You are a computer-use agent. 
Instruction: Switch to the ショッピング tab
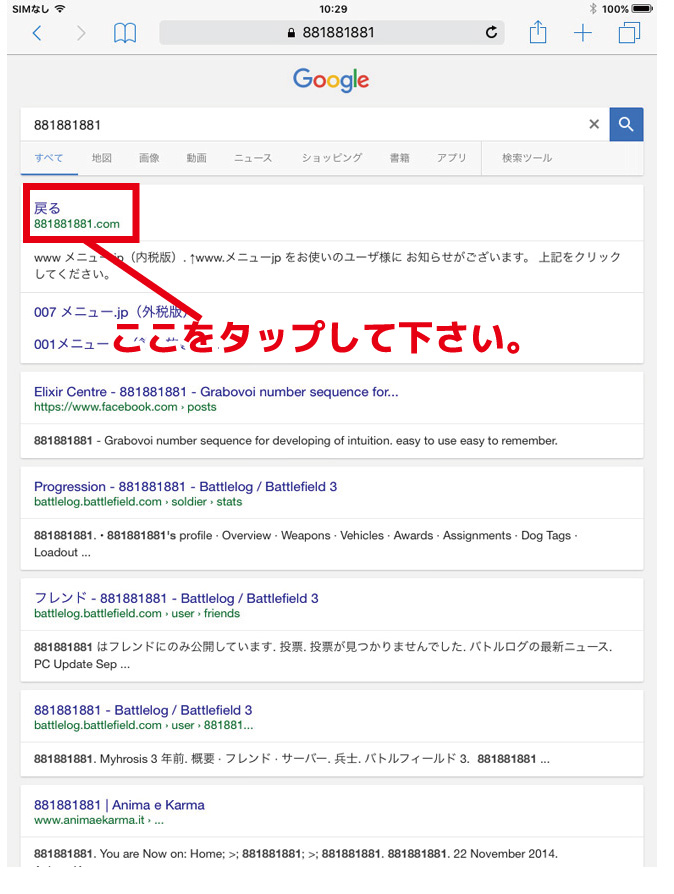tap(332, 158)
